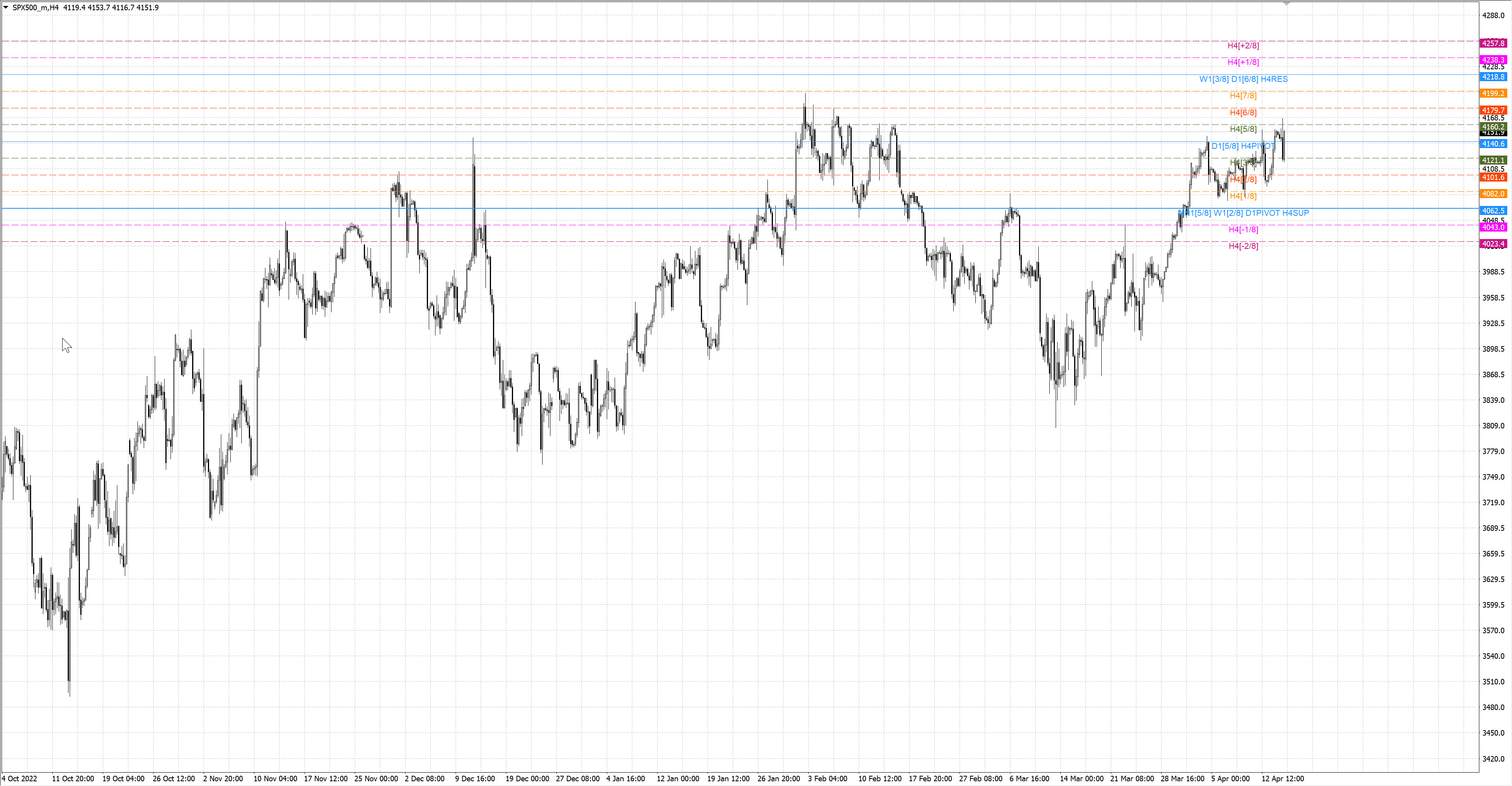Click the MN1[5/8] W1[2/8] D1PIVOT H4SUP label
The height and width of the screenshot is (786, 1512).
click(1243, 213)
